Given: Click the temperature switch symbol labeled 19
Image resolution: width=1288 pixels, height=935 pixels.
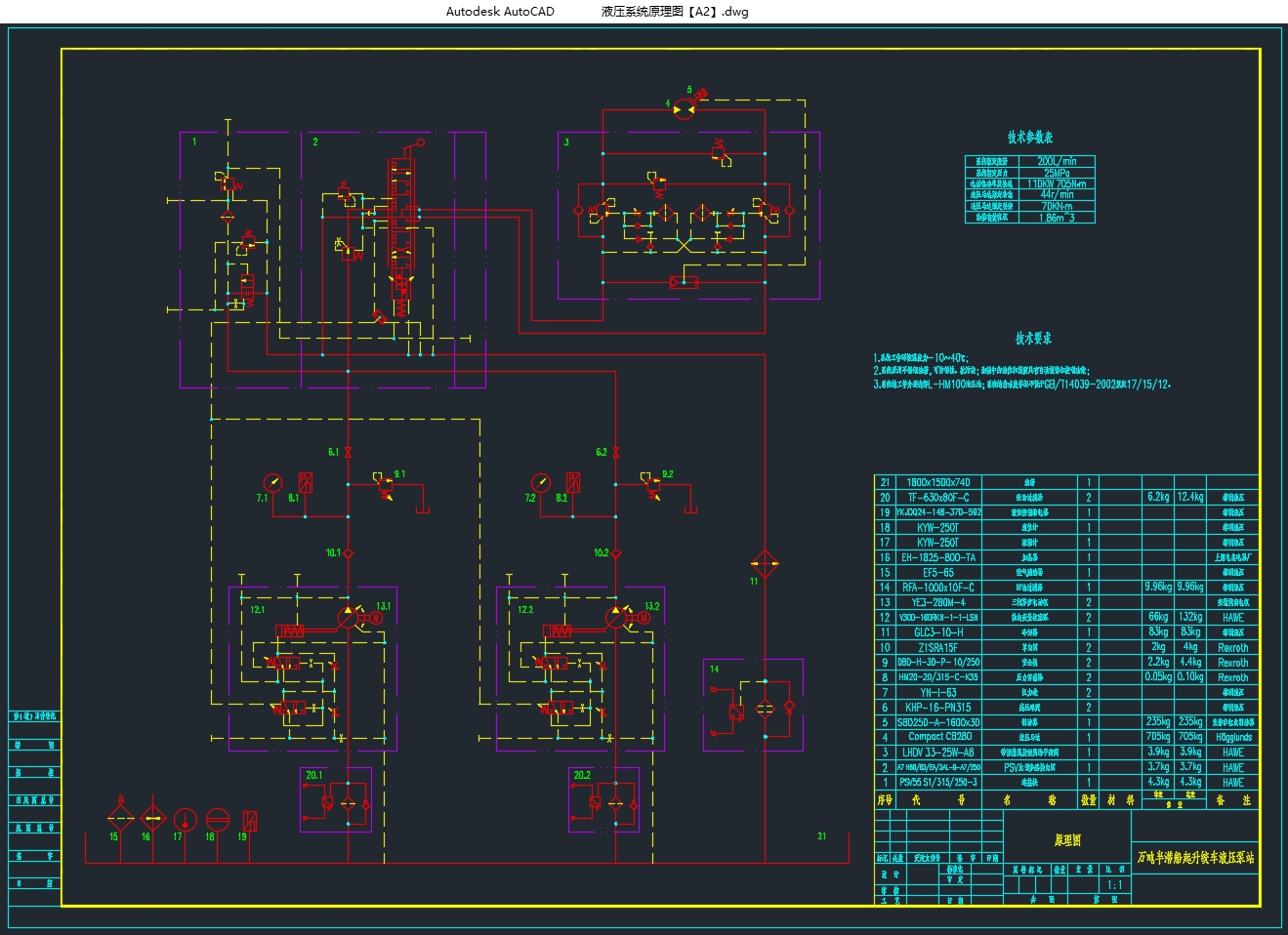Looking at the screenshot, I should click(250, 820).
